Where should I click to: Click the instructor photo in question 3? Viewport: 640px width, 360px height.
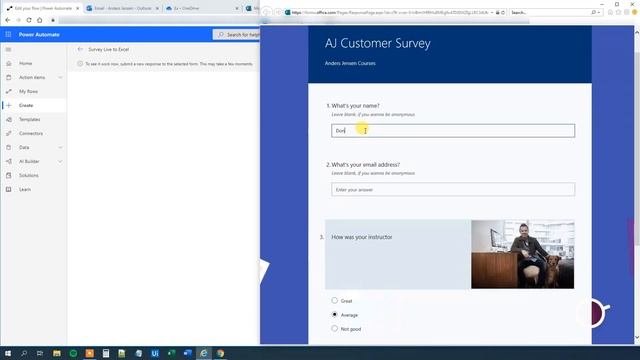[x=522, y=254]
